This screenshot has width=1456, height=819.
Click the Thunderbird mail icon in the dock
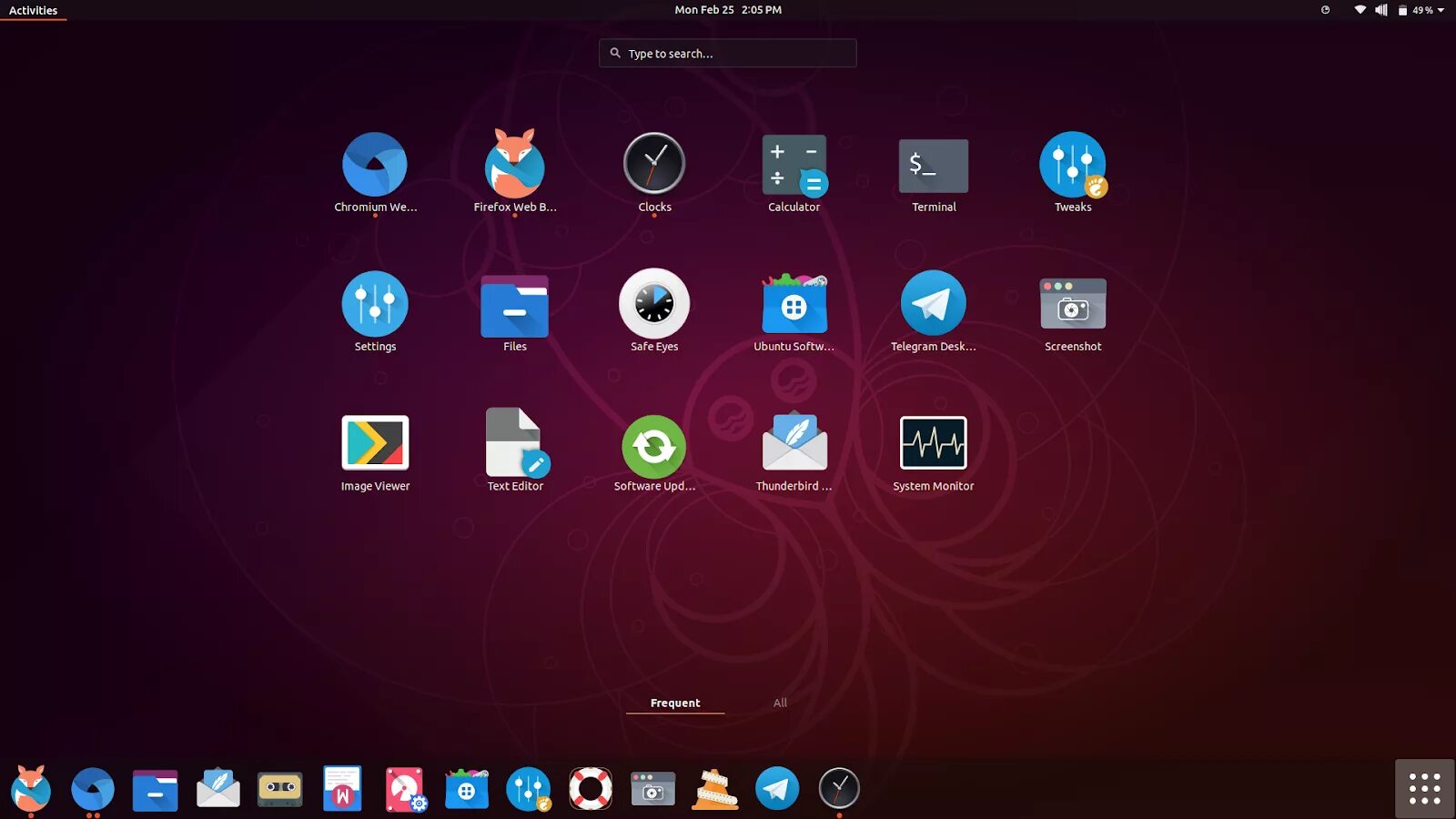tap(218, 788)
